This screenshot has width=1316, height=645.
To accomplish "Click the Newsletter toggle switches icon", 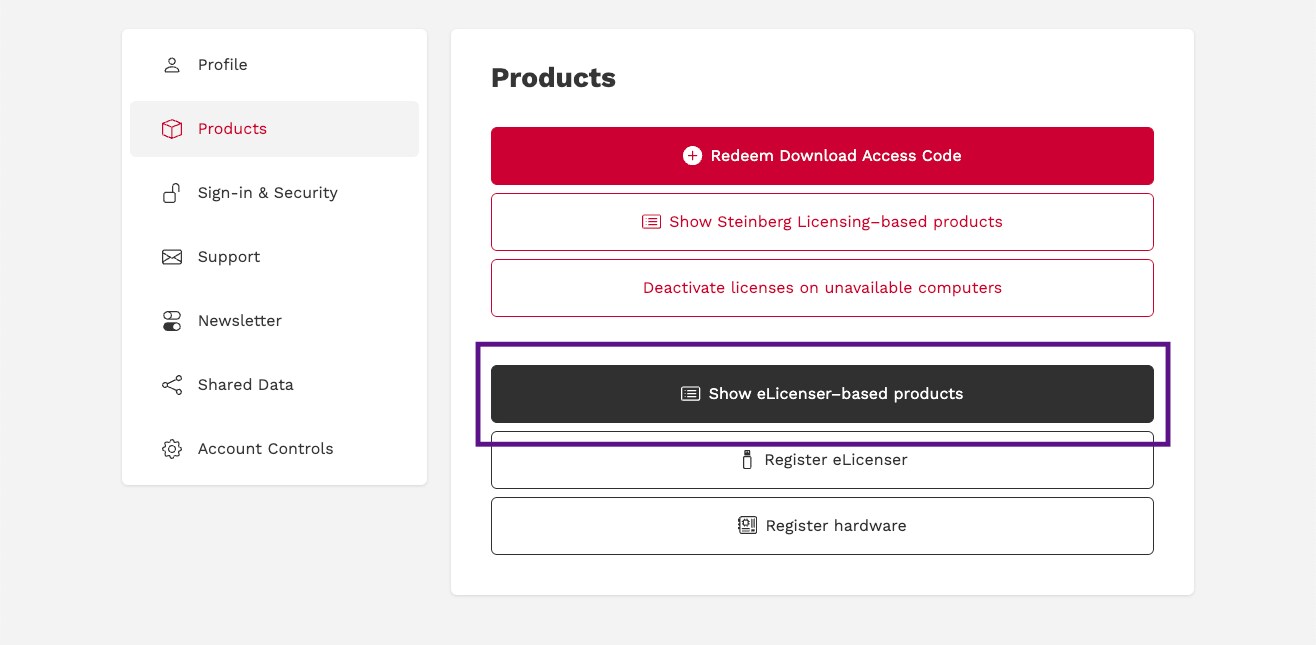I will pos(172,321).
